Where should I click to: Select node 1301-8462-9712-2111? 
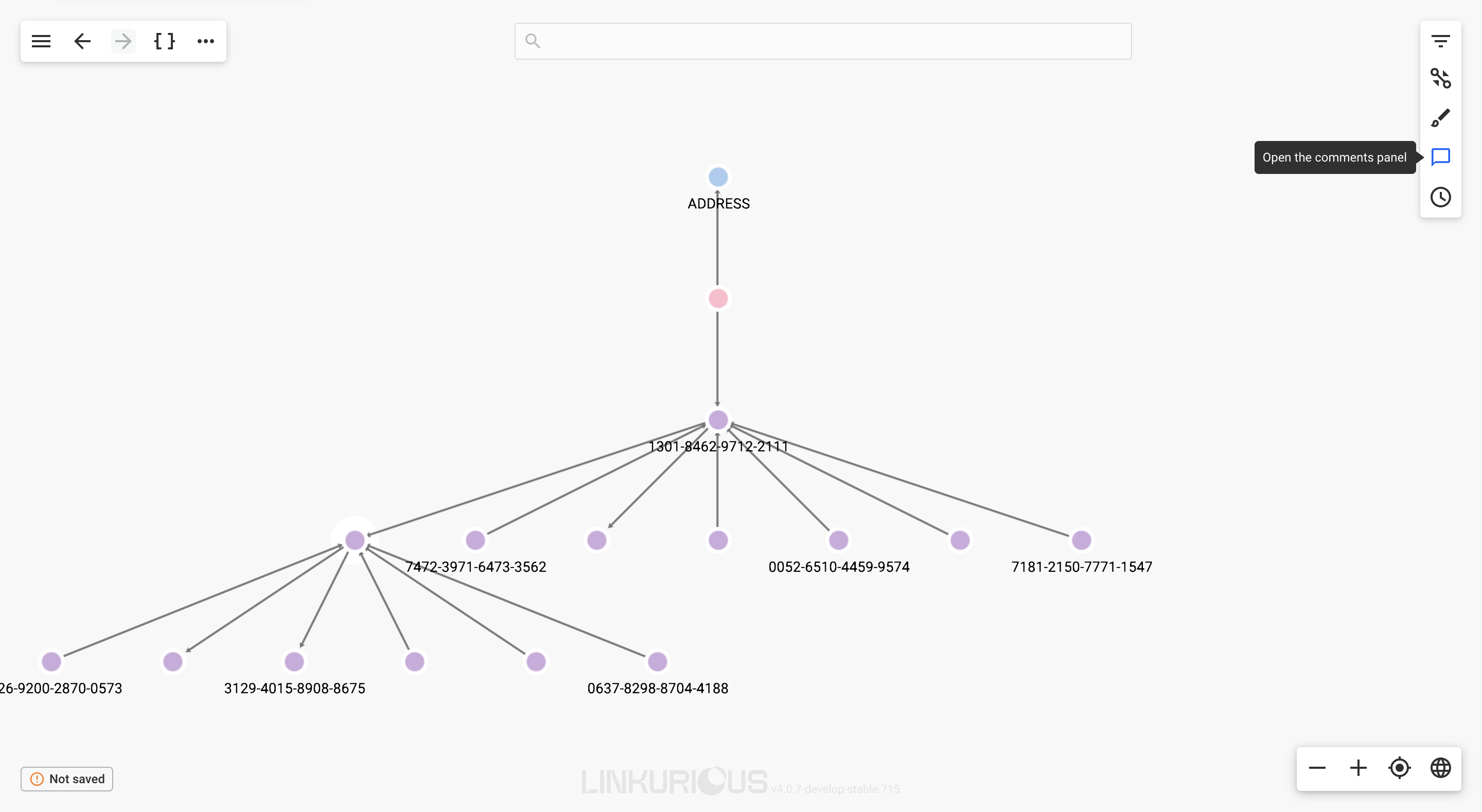click(x=718, y=419)
